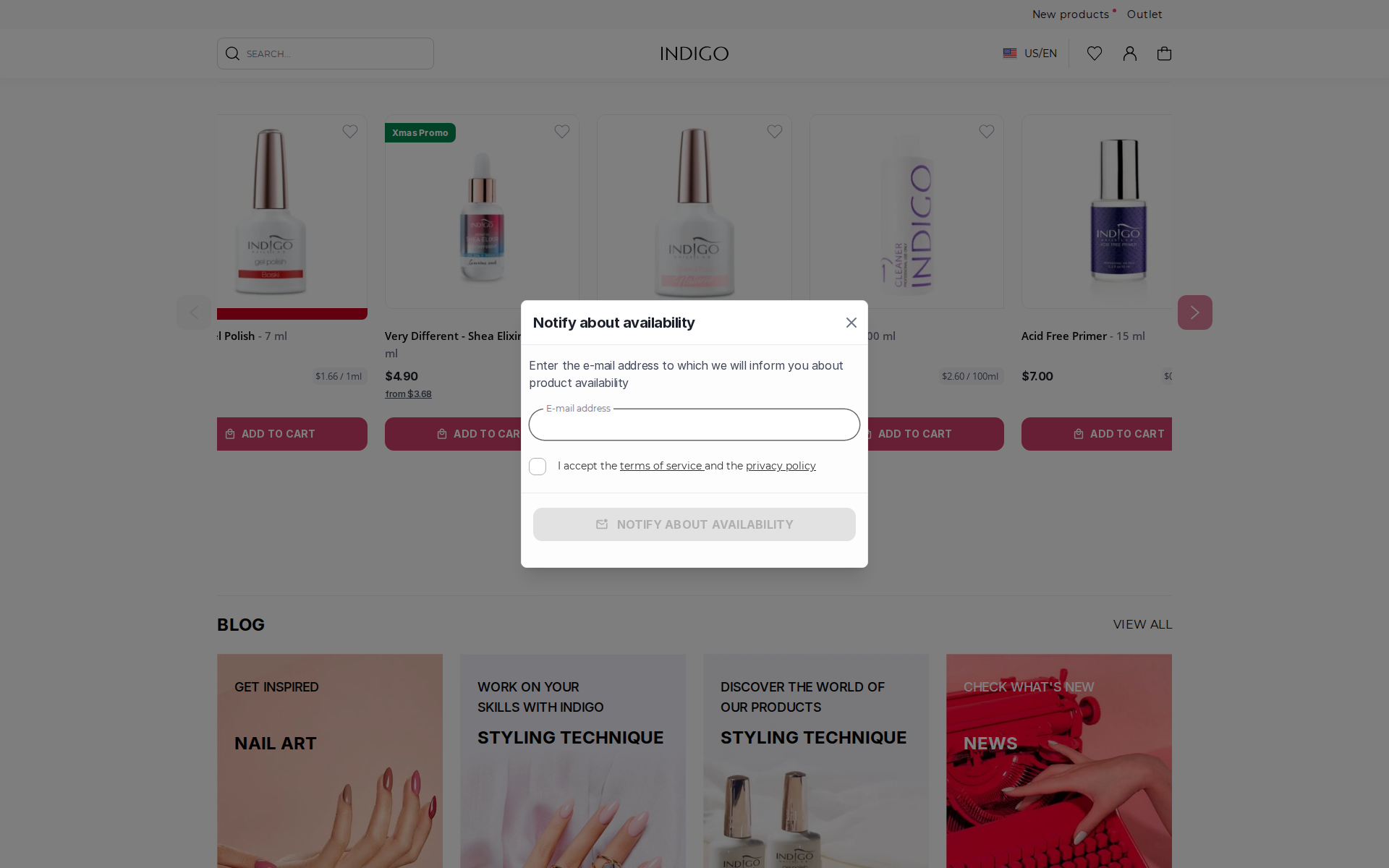The width and height of the screenshot is (1389, 868).
Task: Click inside the e-mail address field
Action: [694, 425]
